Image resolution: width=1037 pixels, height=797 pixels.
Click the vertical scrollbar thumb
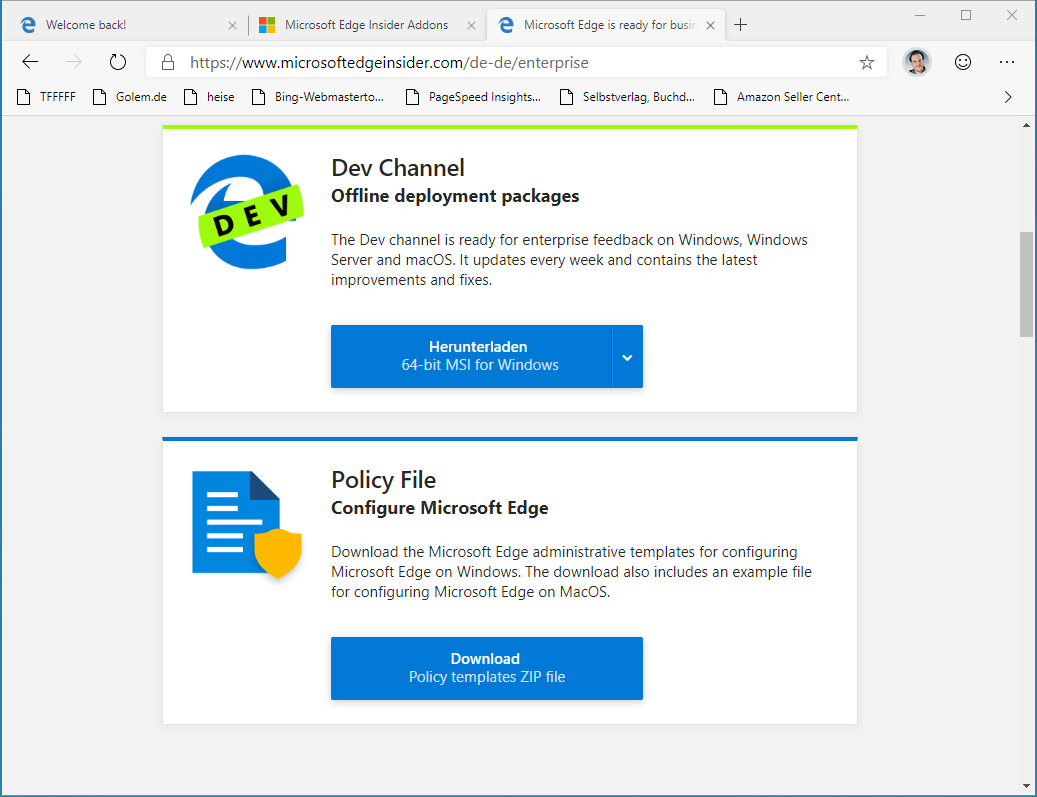click(x=1027, y=284)
